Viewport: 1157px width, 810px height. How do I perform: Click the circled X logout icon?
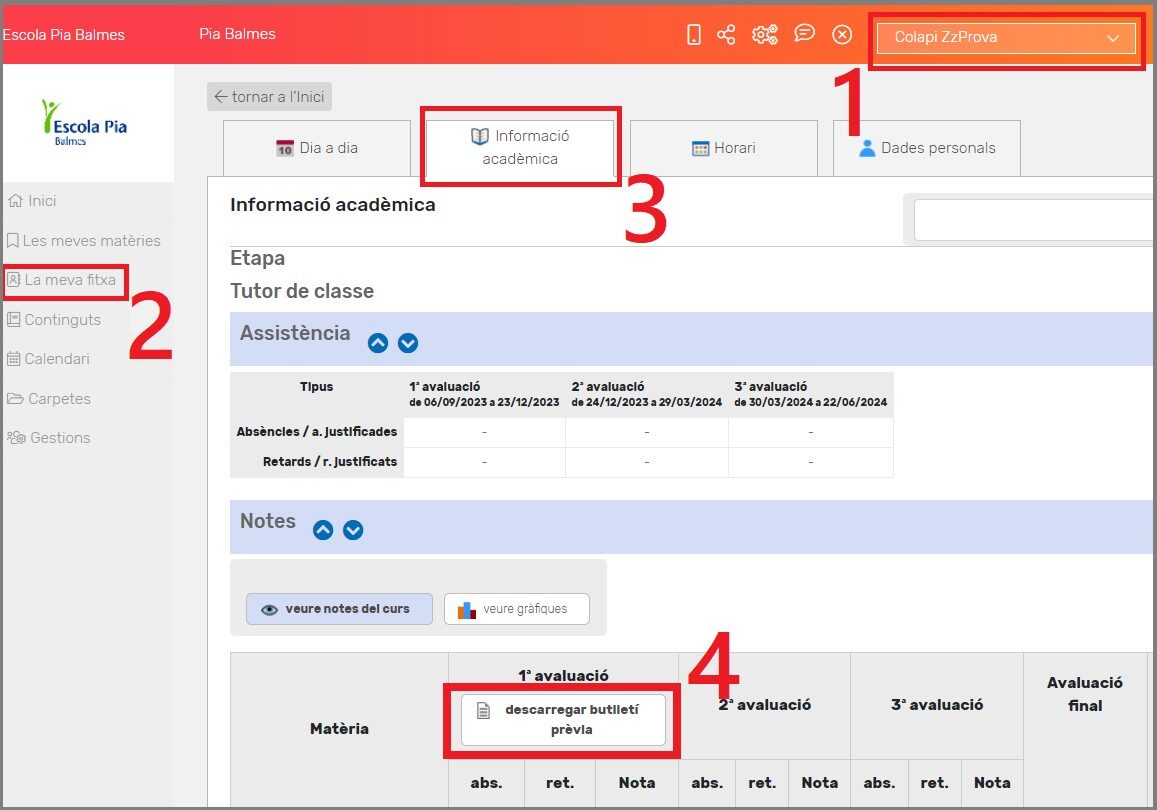(842, 35)
